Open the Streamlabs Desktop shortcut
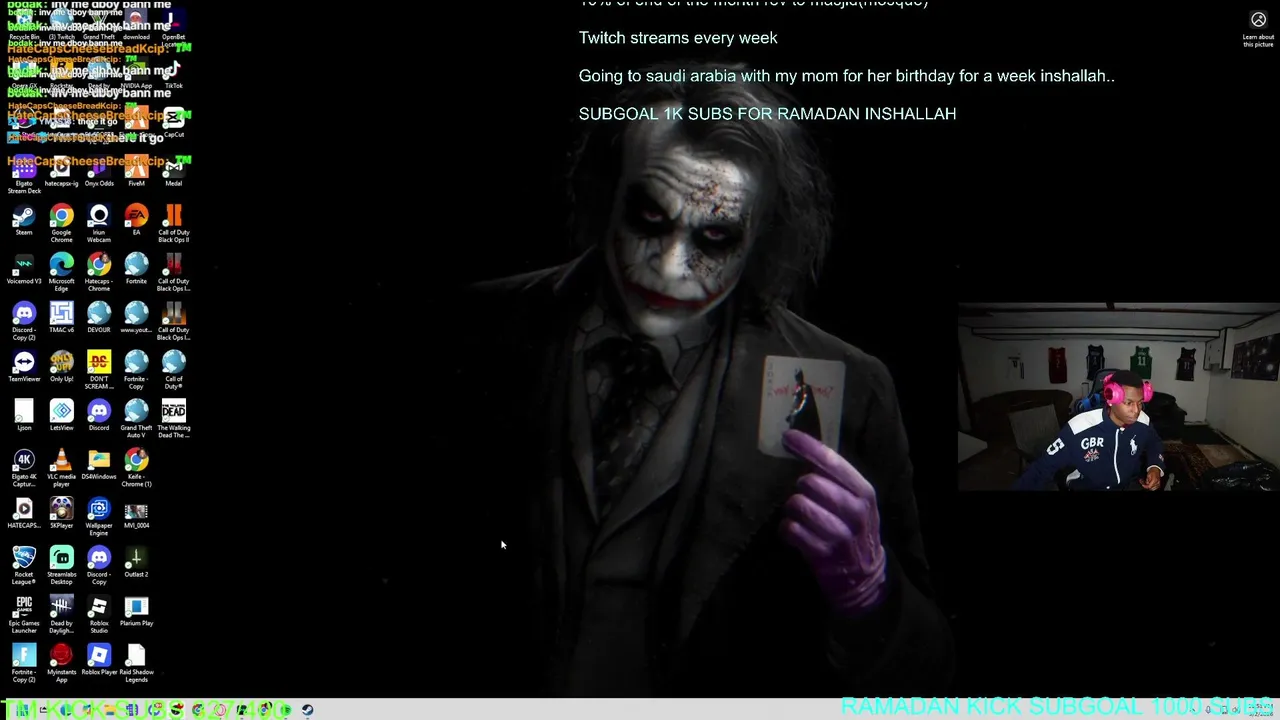The image size is (1280, 720). (62, 566)
